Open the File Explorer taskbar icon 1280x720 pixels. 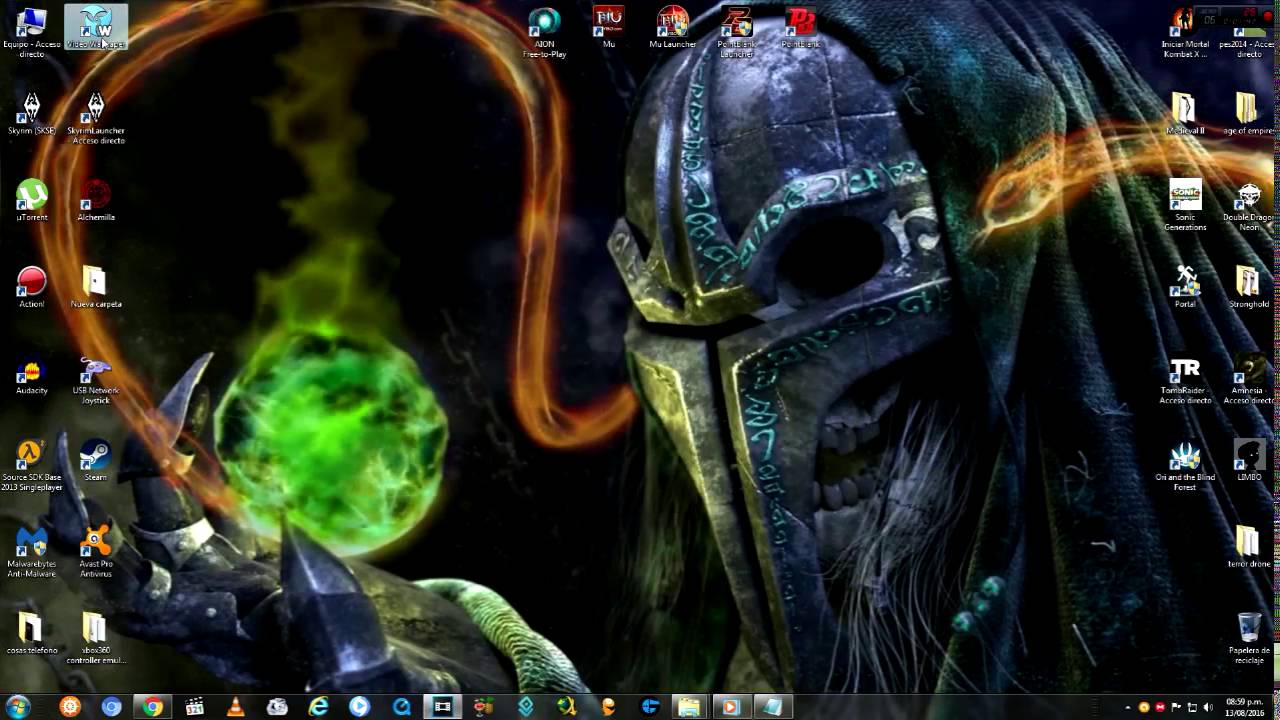(689, 707)
